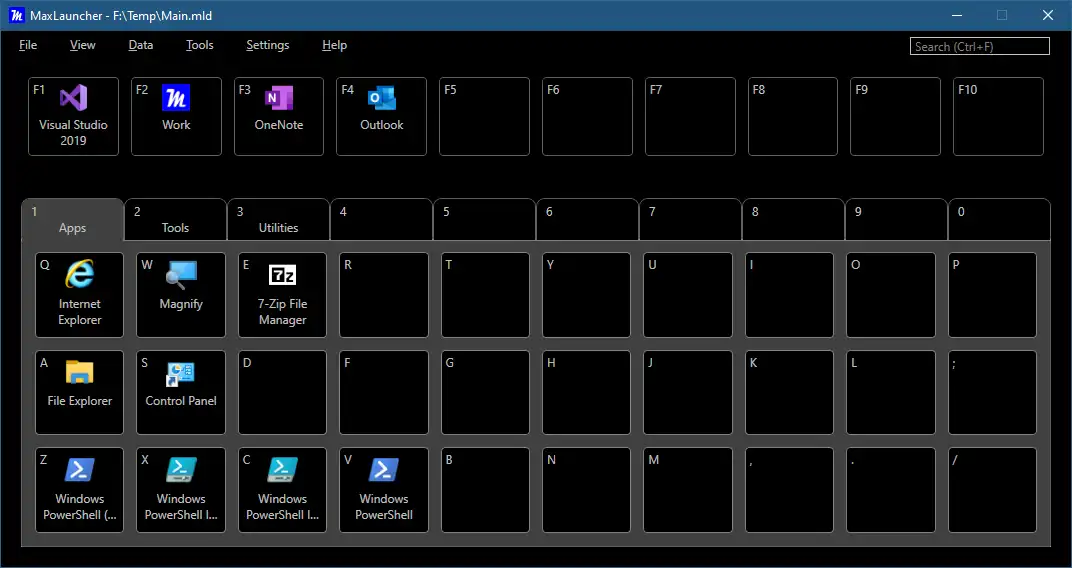Image resolution: width=1072 pixels, height=568 pixels.
Task: Open the Help menu
Action: pyautogui.click(x=334, y=45)
